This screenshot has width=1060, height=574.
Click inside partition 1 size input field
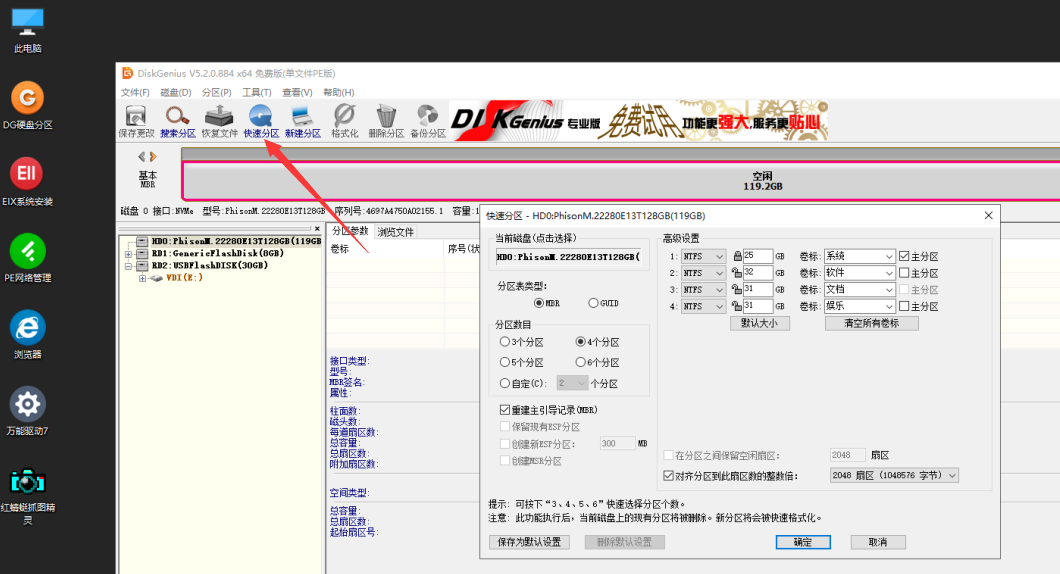[757, 256]
